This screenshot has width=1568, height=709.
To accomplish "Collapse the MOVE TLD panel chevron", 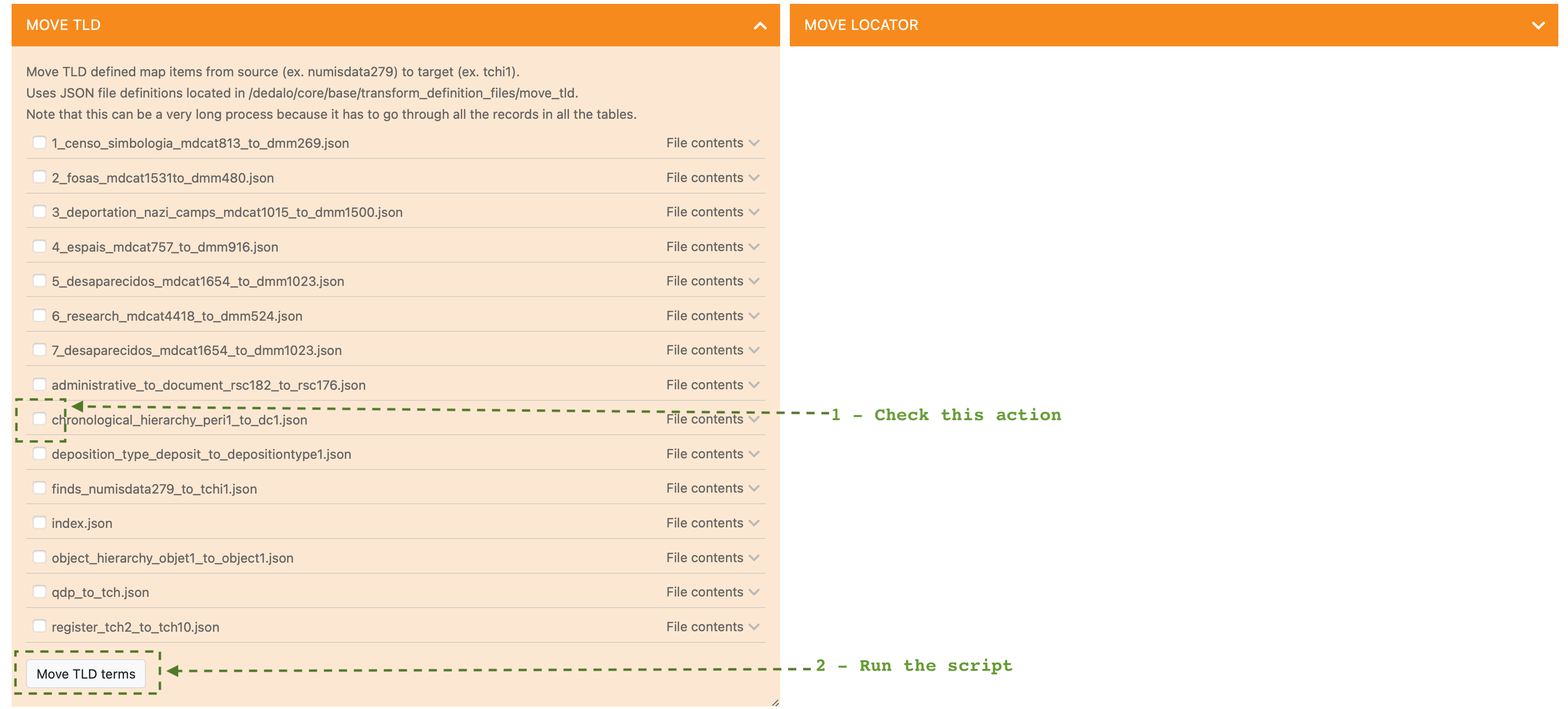I will coord(760,26).
